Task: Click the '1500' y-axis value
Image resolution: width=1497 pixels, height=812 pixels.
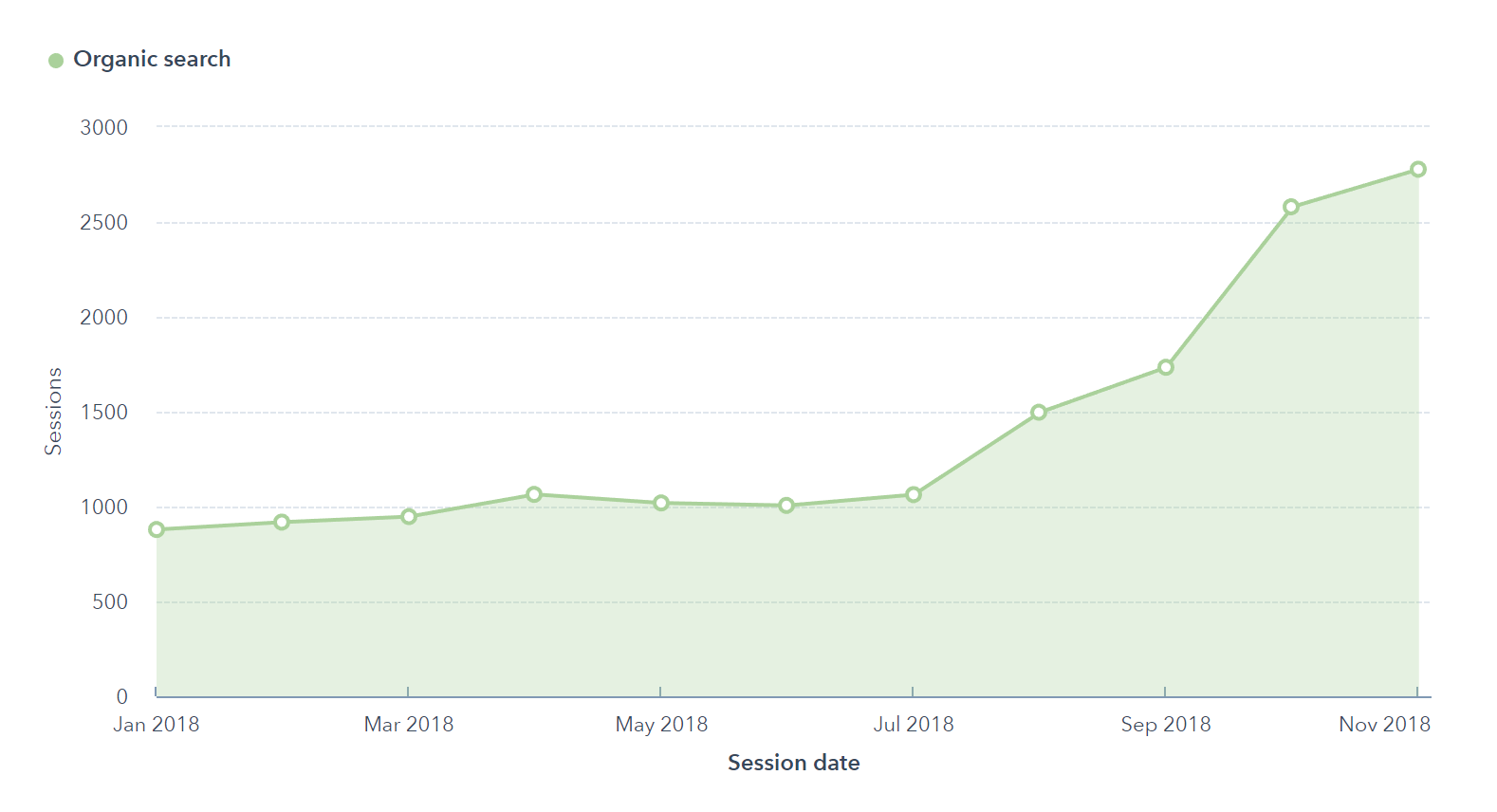Action: (104, 412)
